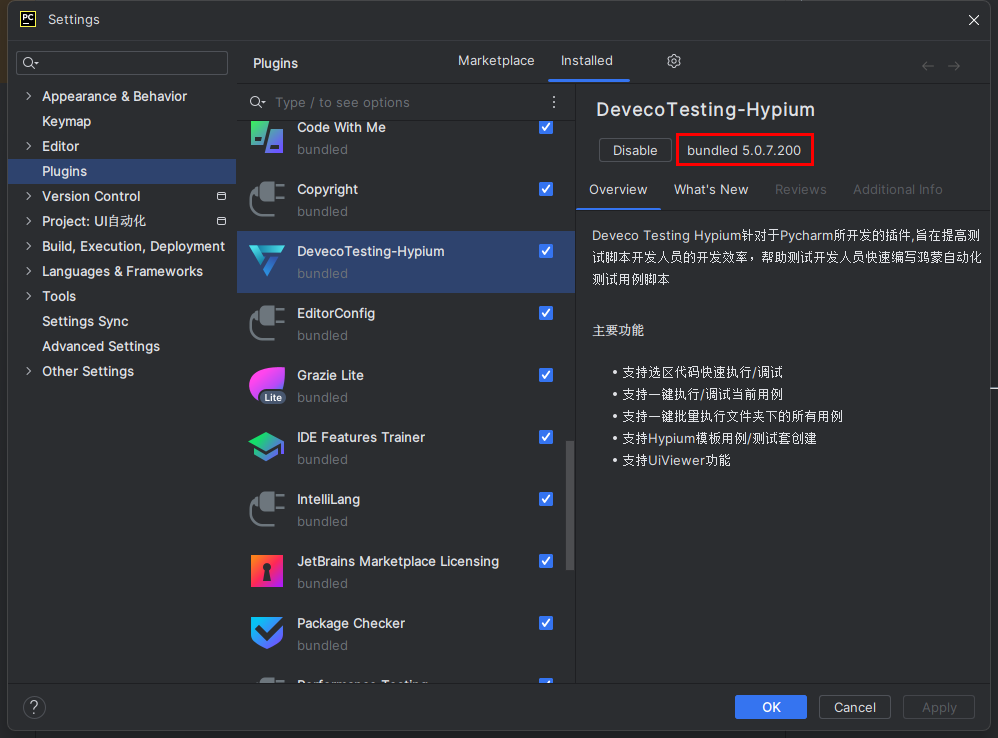The height and width of the screenshot is (738, 998).
Task: Click the Apply button
Action: pos(939,707)
